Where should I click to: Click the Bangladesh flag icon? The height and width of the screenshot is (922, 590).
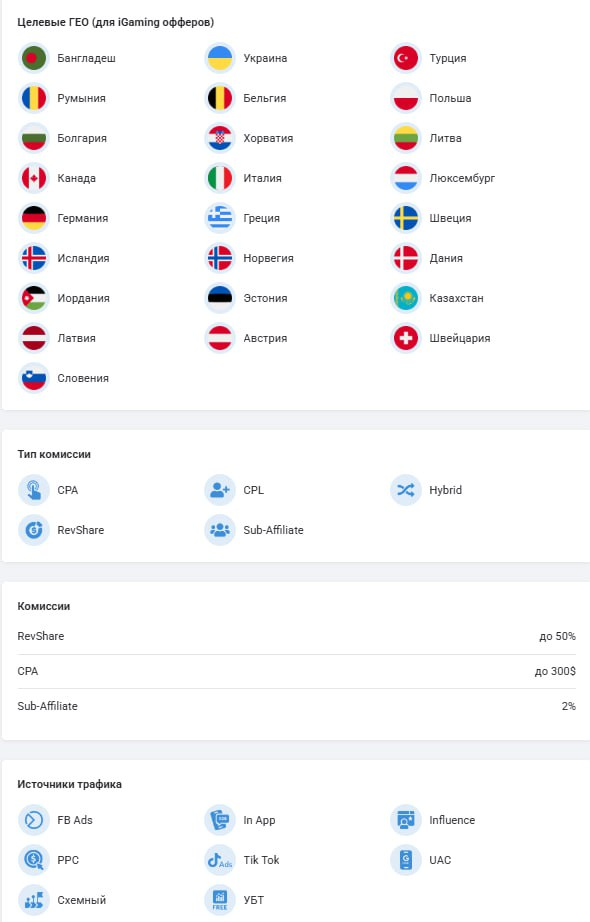[34, 58]
